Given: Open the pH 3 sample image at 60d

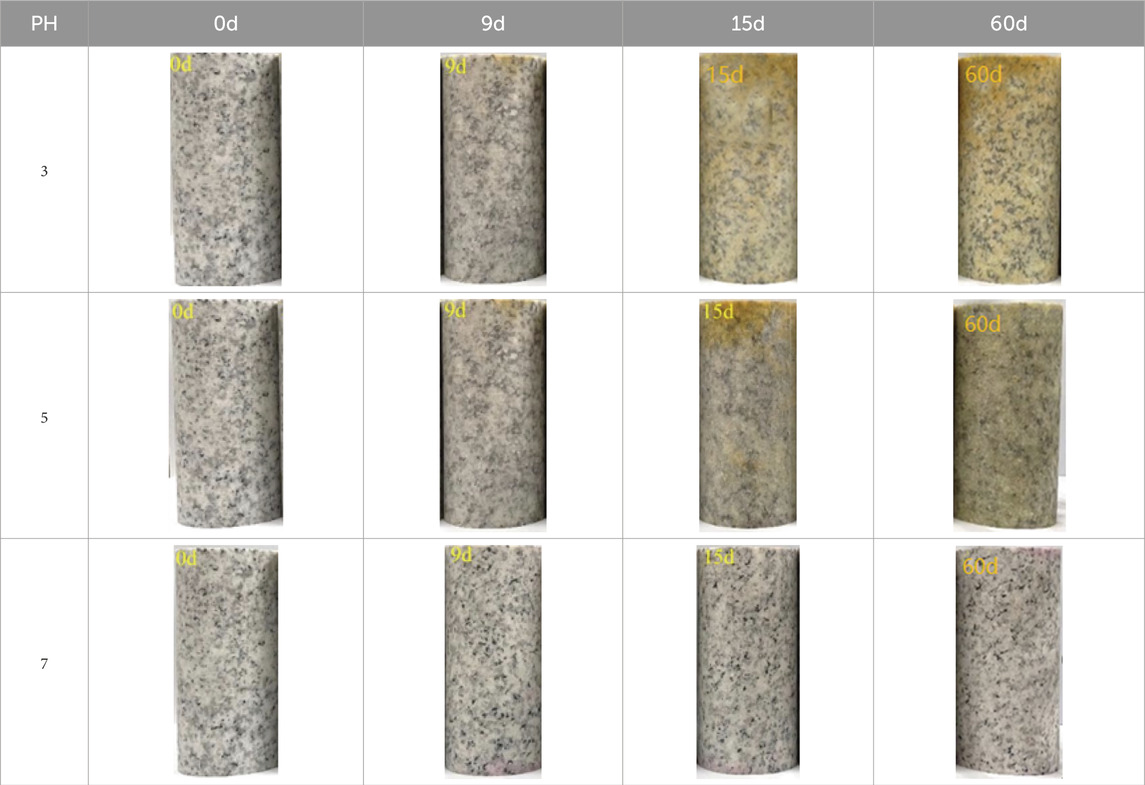Looking at the screenshot, I should (1009, 169).
